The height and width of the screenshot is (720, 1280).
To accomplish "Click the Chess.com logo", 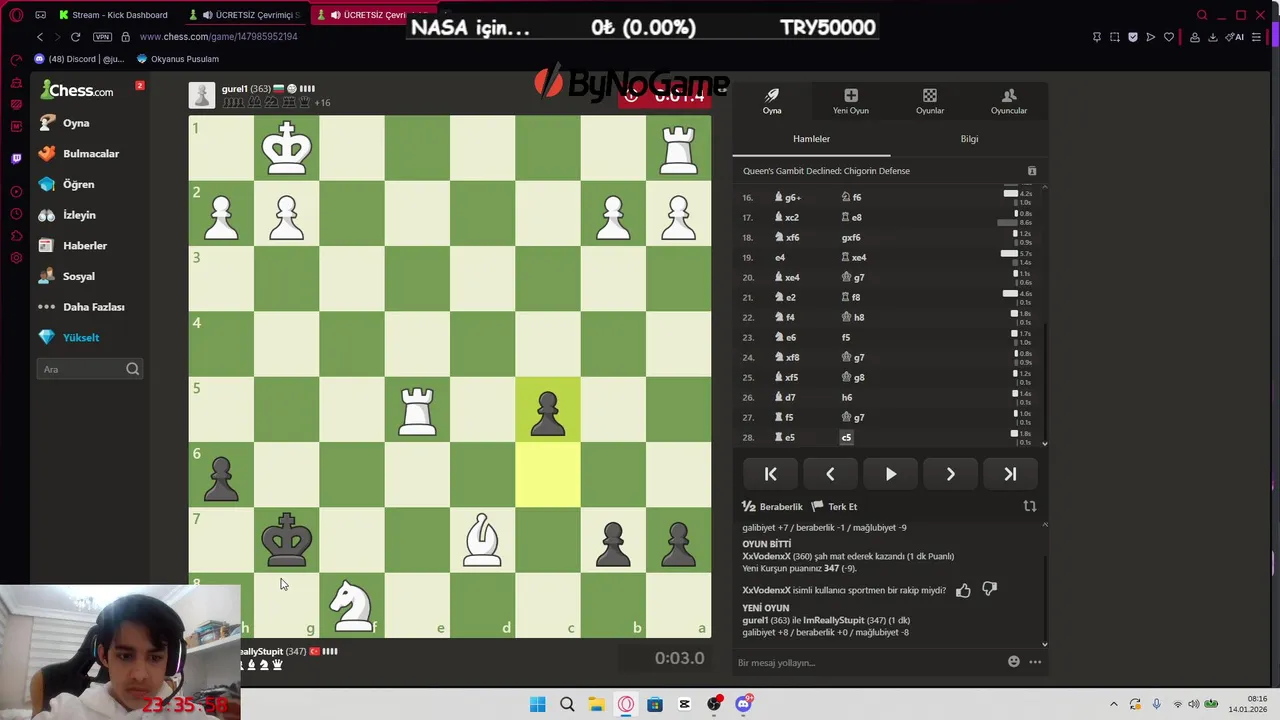I will click(77, 91).
